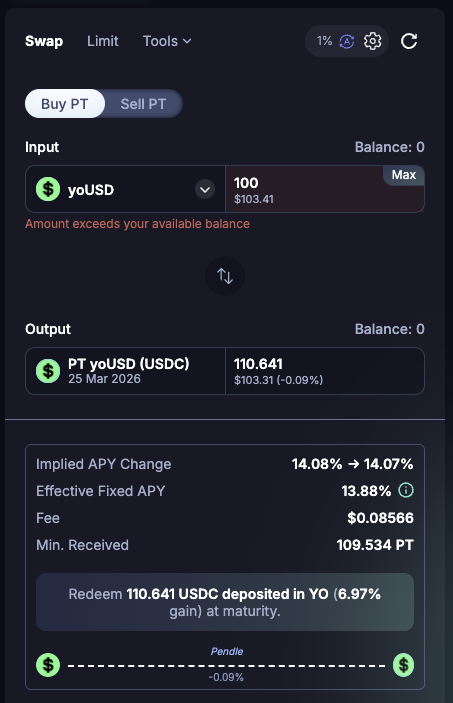Switch toggle to Buy PT

click(65, 104)
